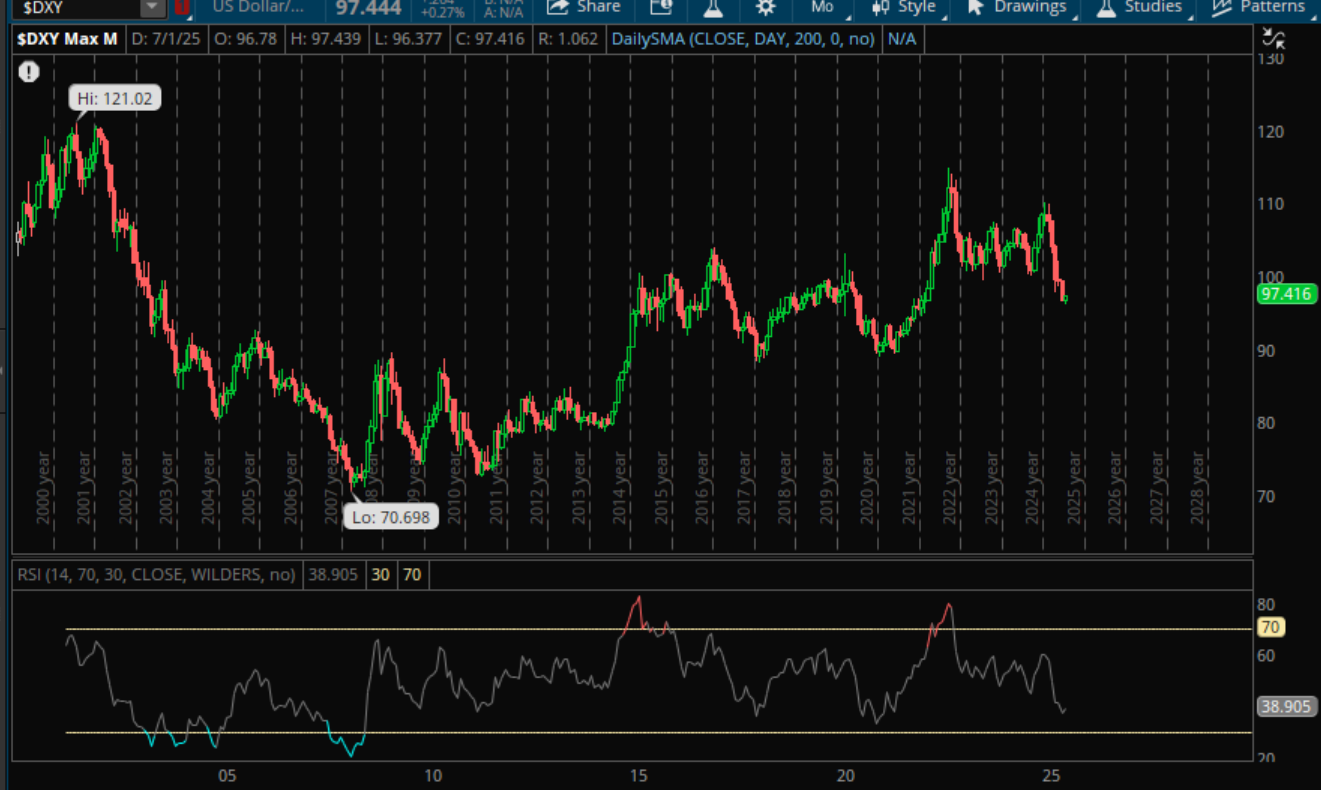Click the N/A value beside DailySMA
The width and height of the screenshot is (1321, 790).
pos(901,40)
